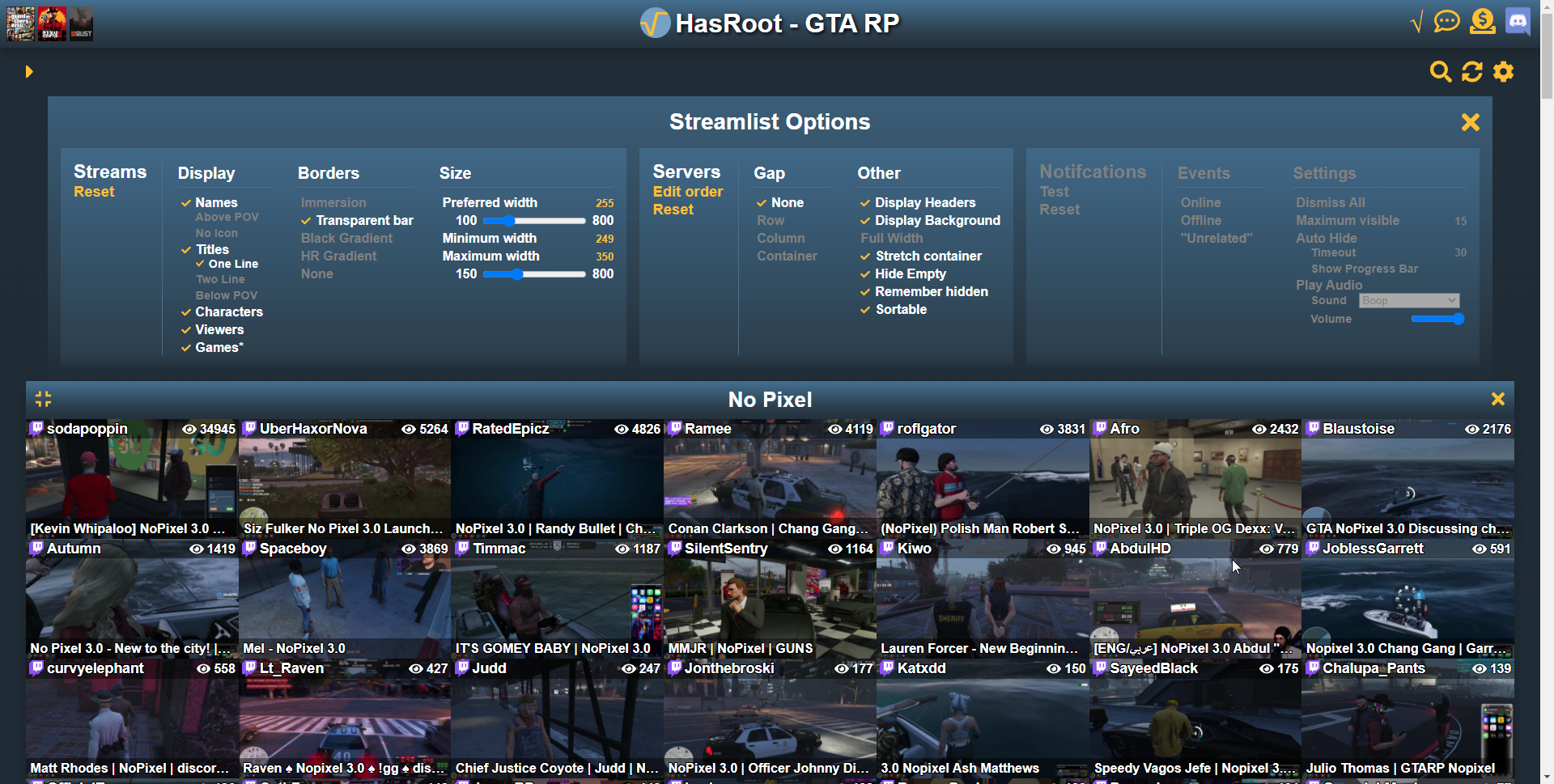The height and width of the screenshot is (784, 1554).
Task: Collapse the No Pixel server section
Action: [44, 399]
